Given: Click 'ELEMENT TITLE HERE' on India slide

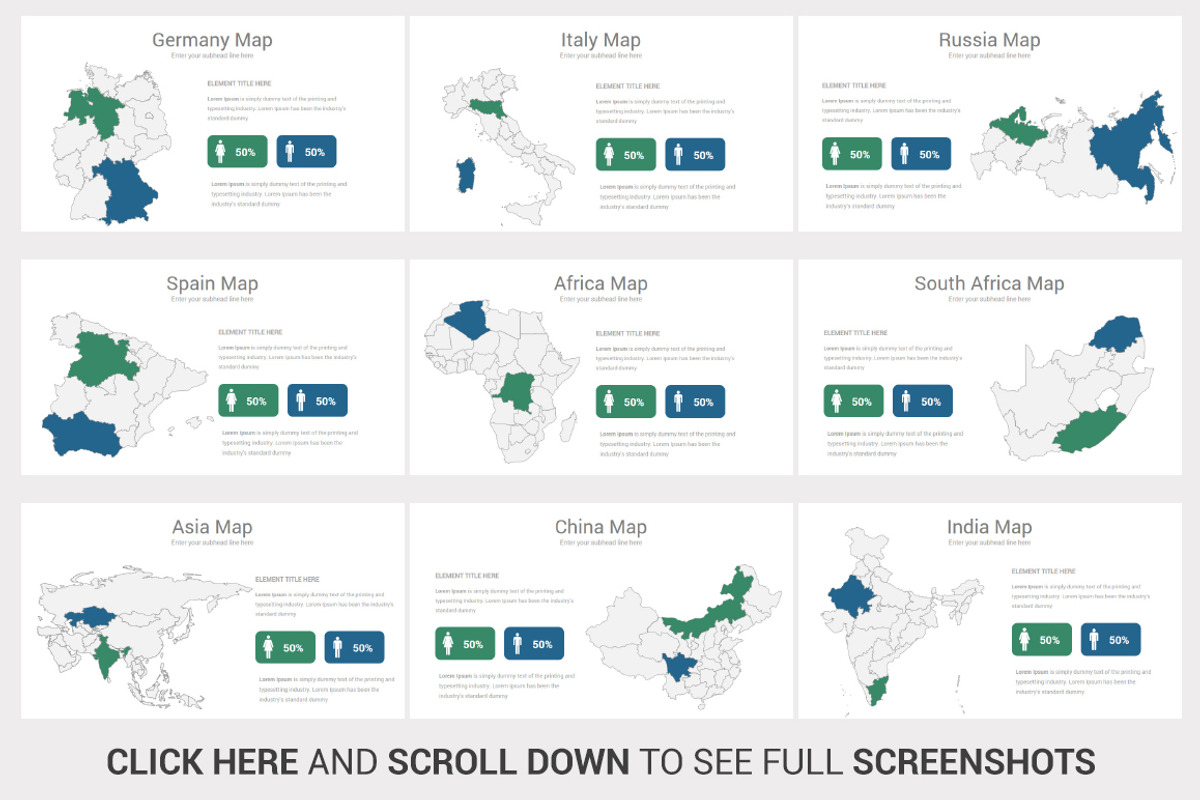Looking at the screenshot, I should click(1044, 571).
